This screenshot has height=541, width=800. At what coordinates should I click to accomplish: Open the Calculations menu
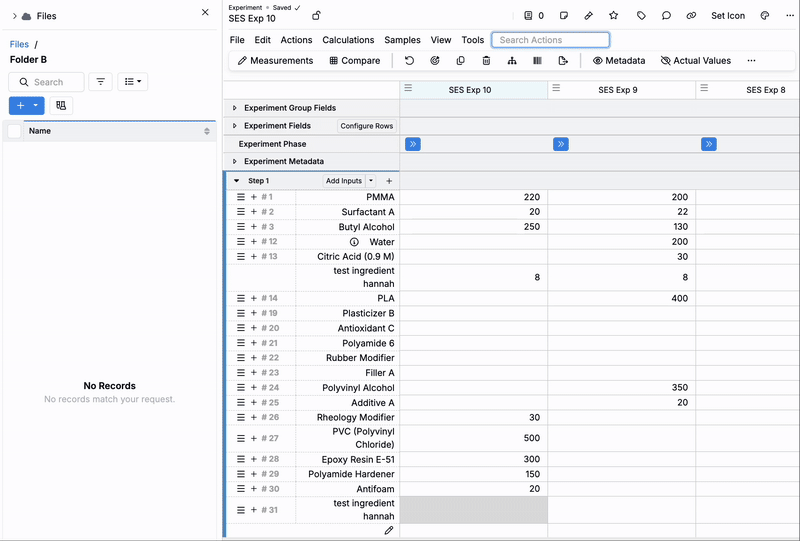click(348, 40)
